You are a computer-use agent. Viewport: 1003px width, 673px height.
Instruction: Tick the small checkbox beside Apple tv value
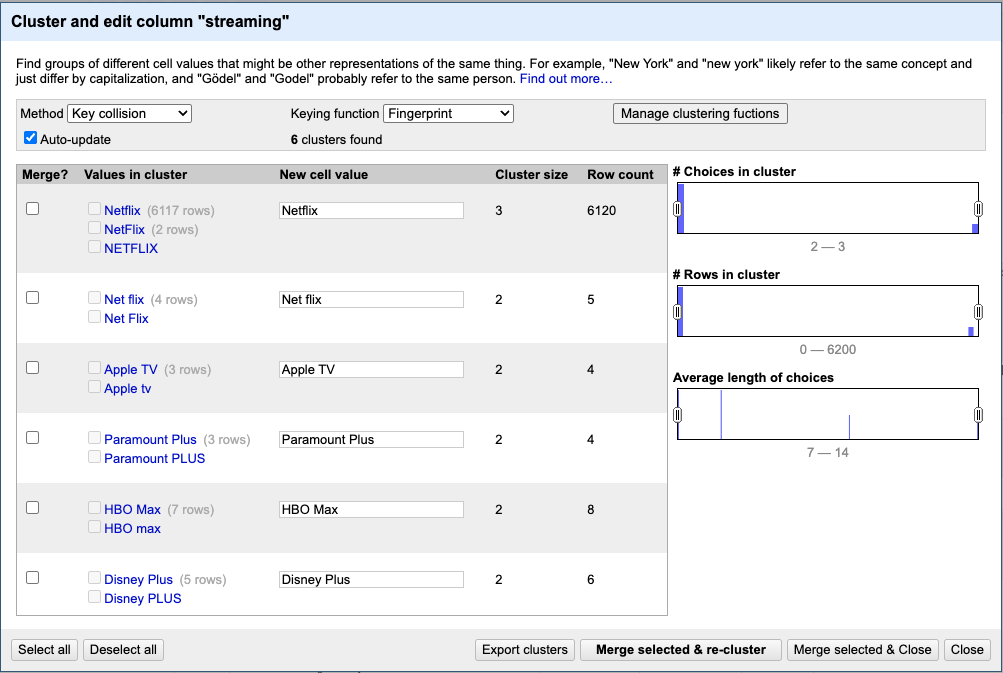pos(94,387)
